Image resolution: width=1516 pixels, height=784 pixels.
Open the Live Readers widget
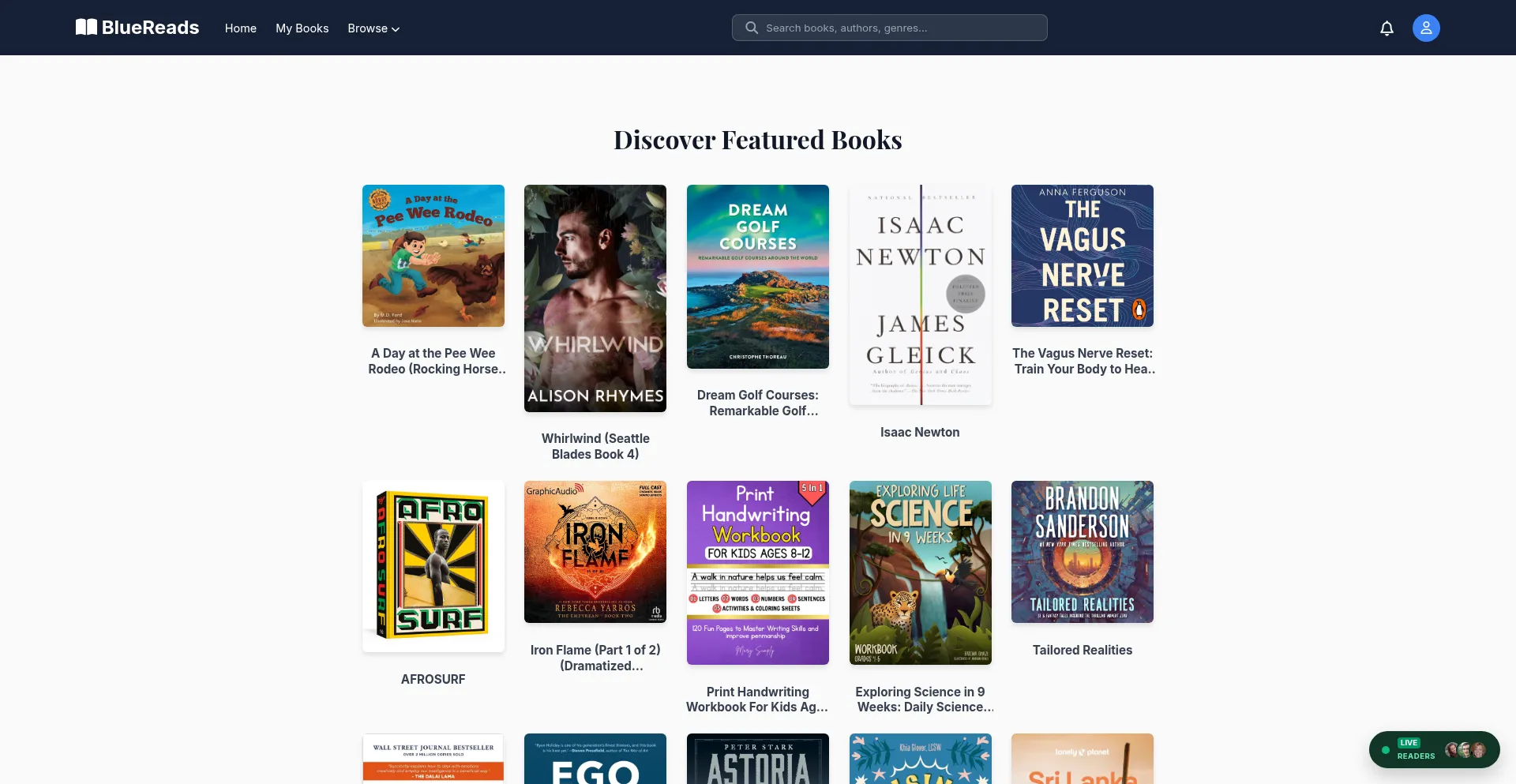tap(1434, 749)
